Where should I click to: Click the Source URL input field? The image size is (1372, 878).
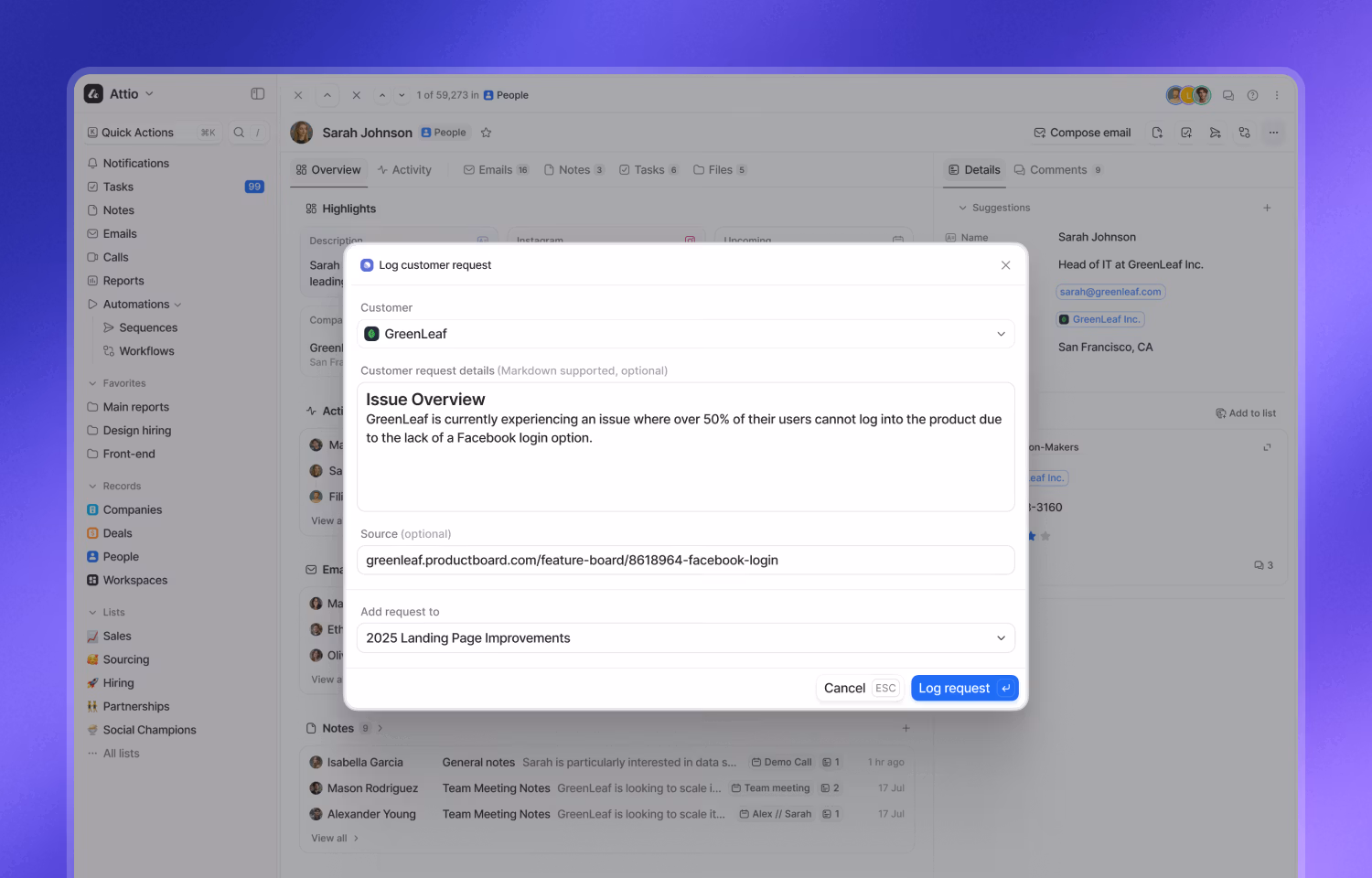coord(686,561)
